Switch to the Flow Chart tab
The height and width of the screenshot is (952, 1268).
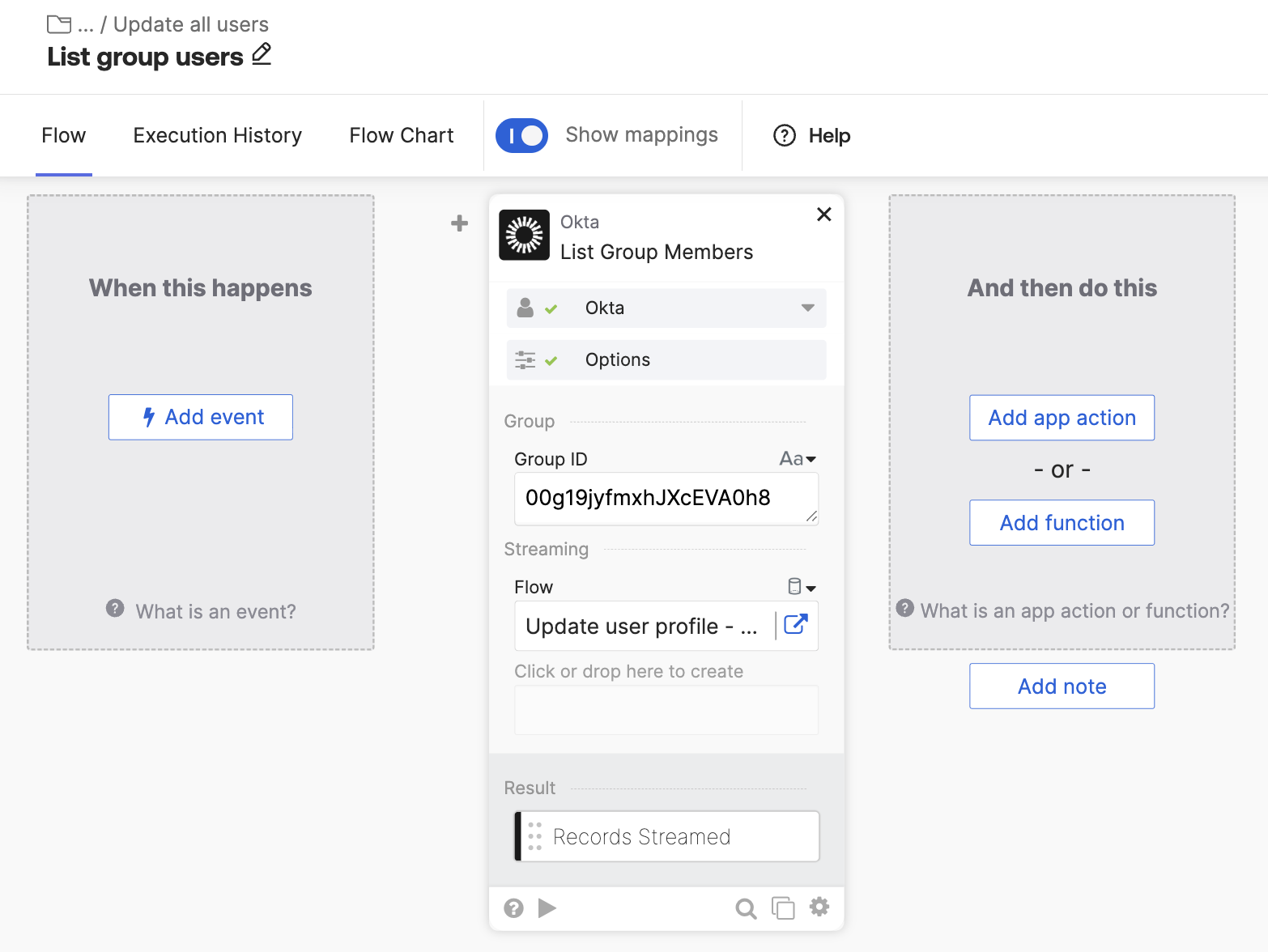(x=402, y=135)
